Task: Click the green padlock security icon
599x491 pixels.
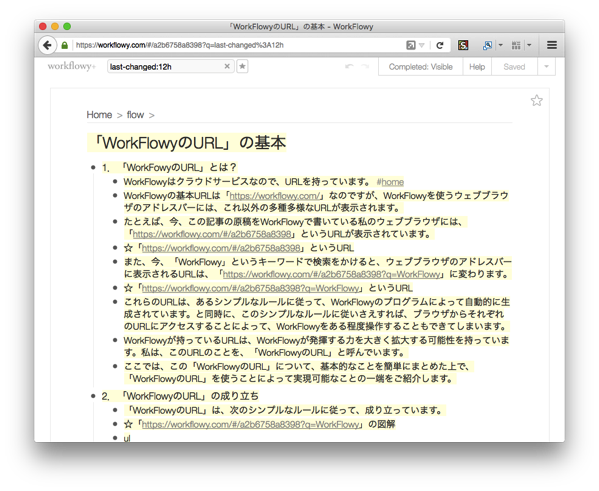Action: pyautogui.click(x=65, y=45)
